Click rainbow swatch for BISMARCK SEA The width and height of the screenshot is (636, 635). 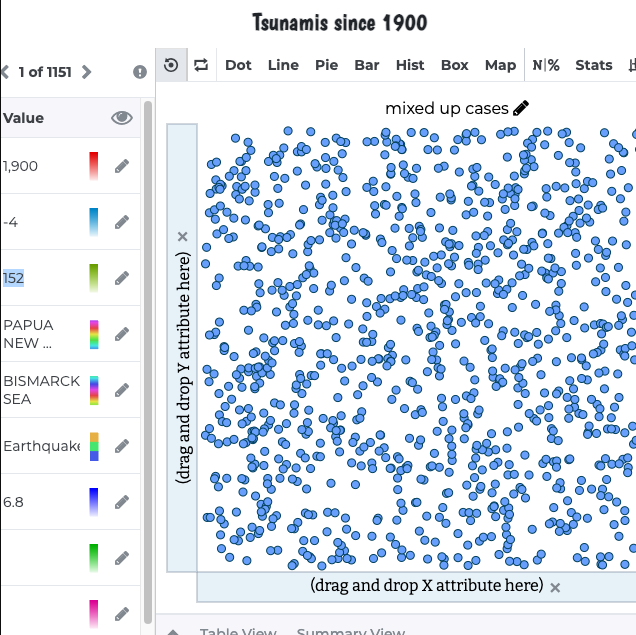94,390
